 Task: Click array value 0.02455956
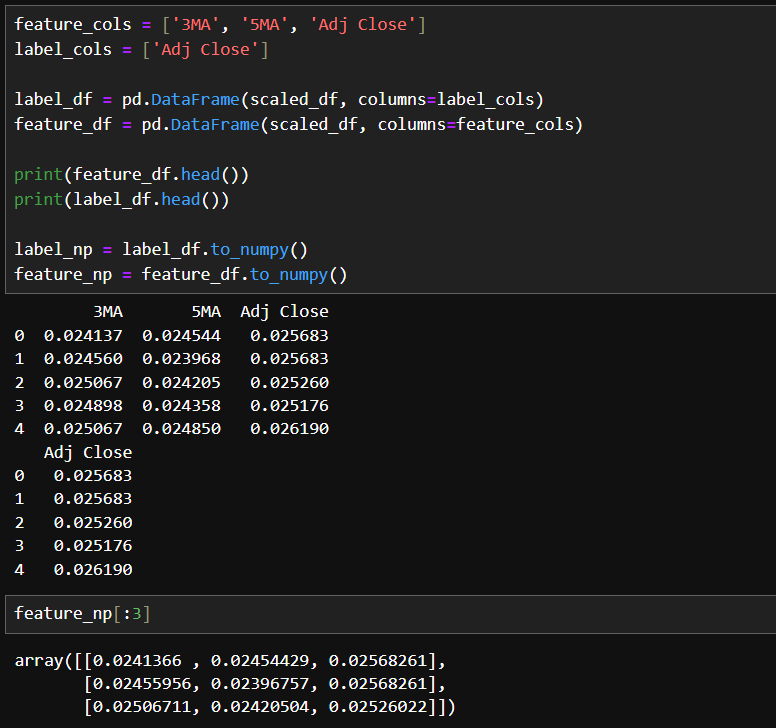click(x=142, y=683)
